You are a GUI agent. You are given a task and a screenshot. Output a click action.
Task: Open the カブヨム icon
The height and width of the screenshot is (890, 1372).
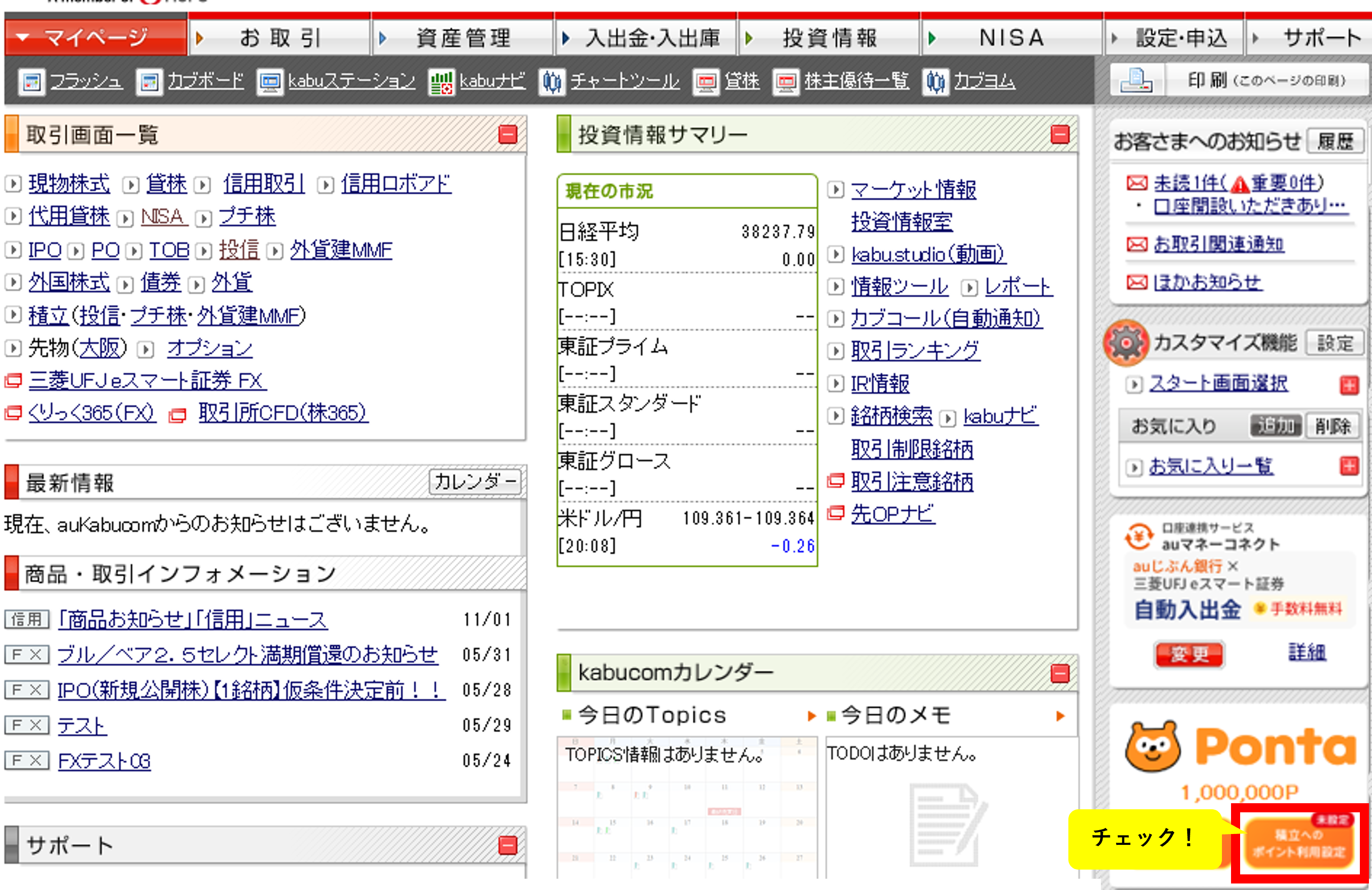tap(936, 82)
